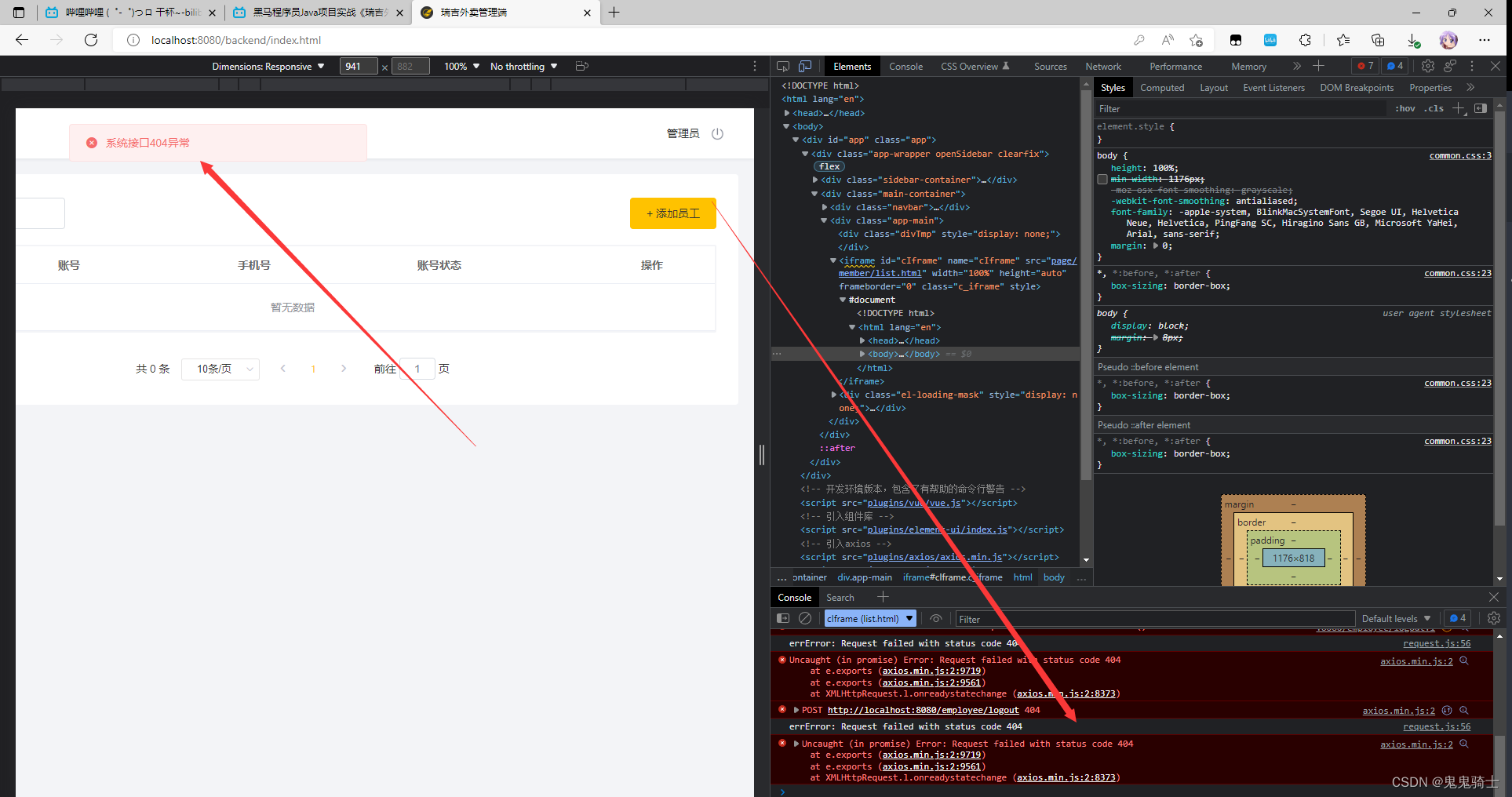Open a new browser tab
The height and width of the screenshot is (797, 1512).
[x=614, y=13]
